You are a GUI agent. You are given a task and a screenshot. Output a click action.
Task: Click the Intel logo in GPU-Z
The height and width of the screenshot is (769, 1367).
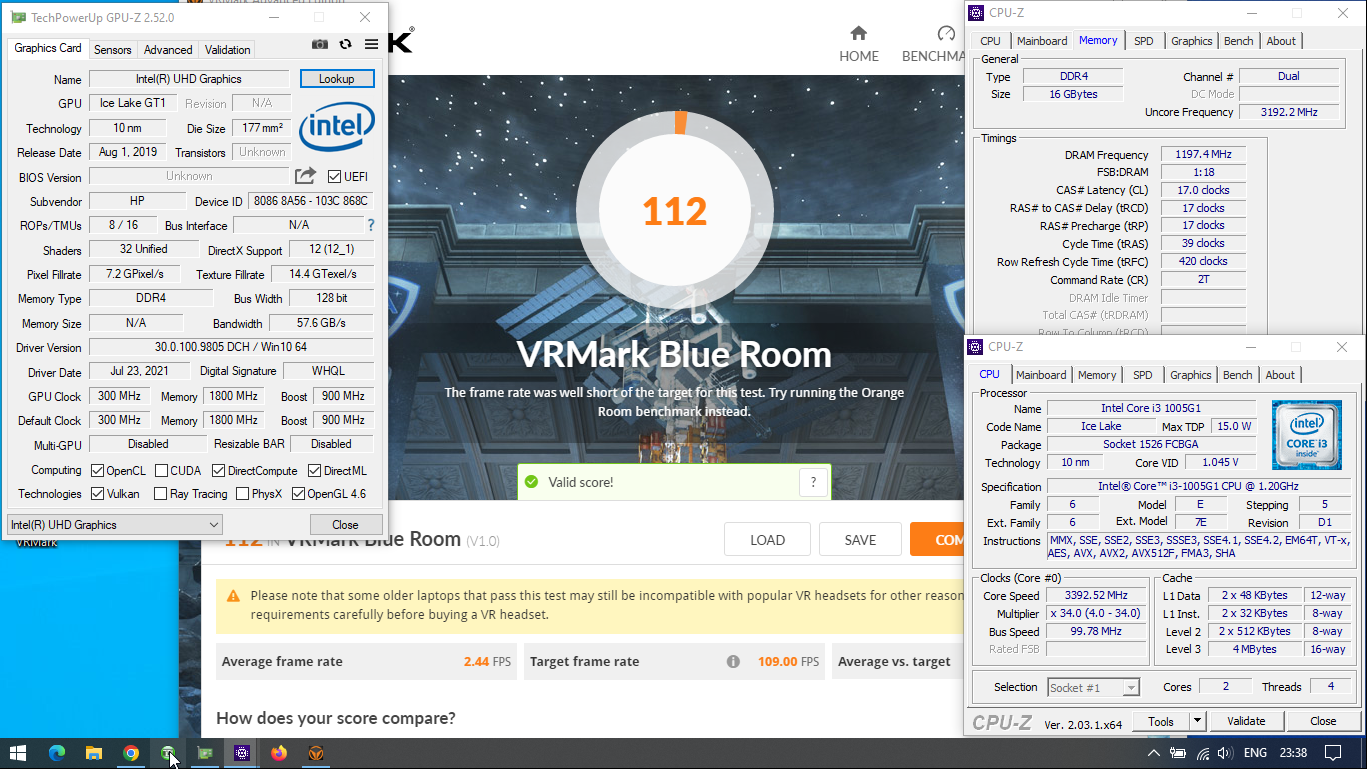coord(338,128)
